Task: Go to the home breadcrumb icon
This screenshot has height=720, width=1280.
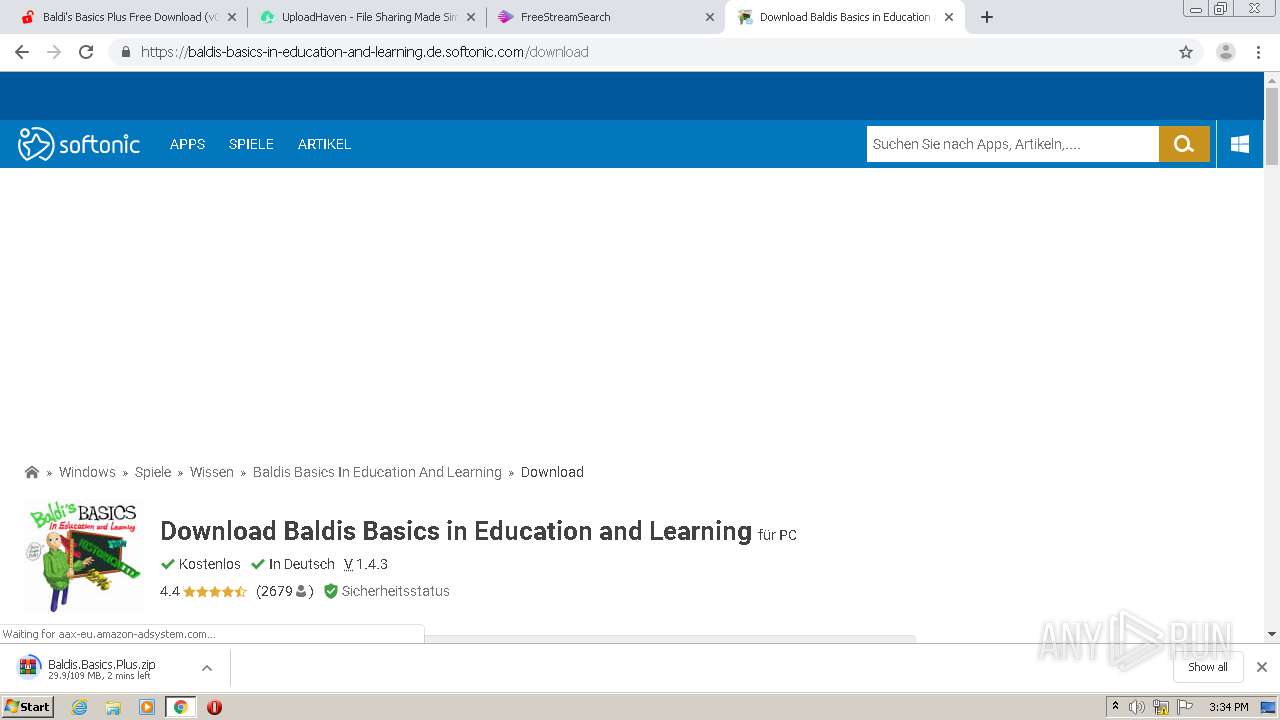Action: (x=32, y=472)
